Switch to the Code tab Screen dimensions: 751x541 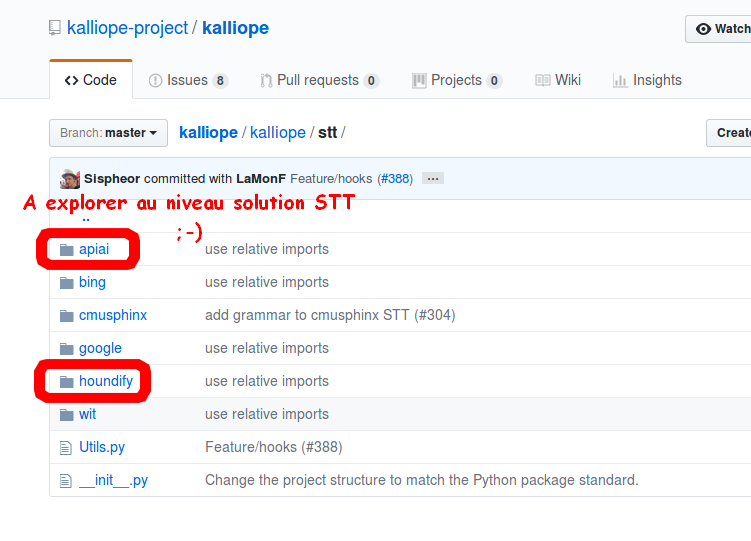point(91,80)
